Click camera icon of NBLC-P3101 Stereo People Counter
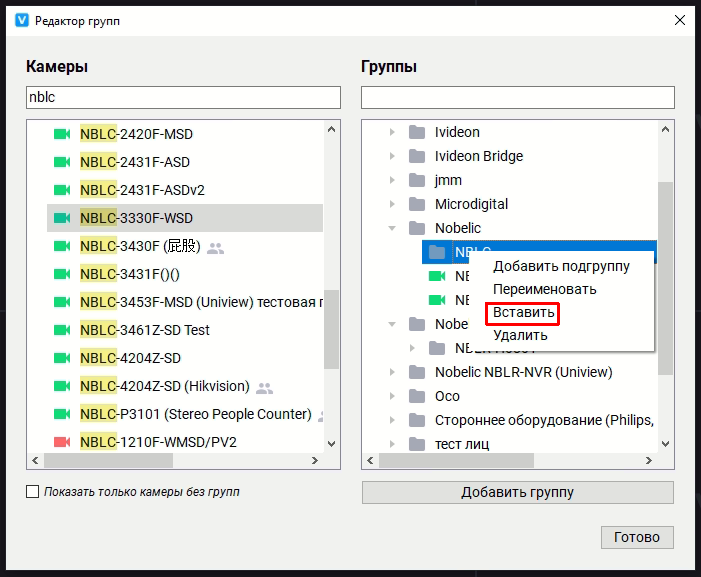Image resolution: width=701 pixels, height=577 pixels. point(62,414)
